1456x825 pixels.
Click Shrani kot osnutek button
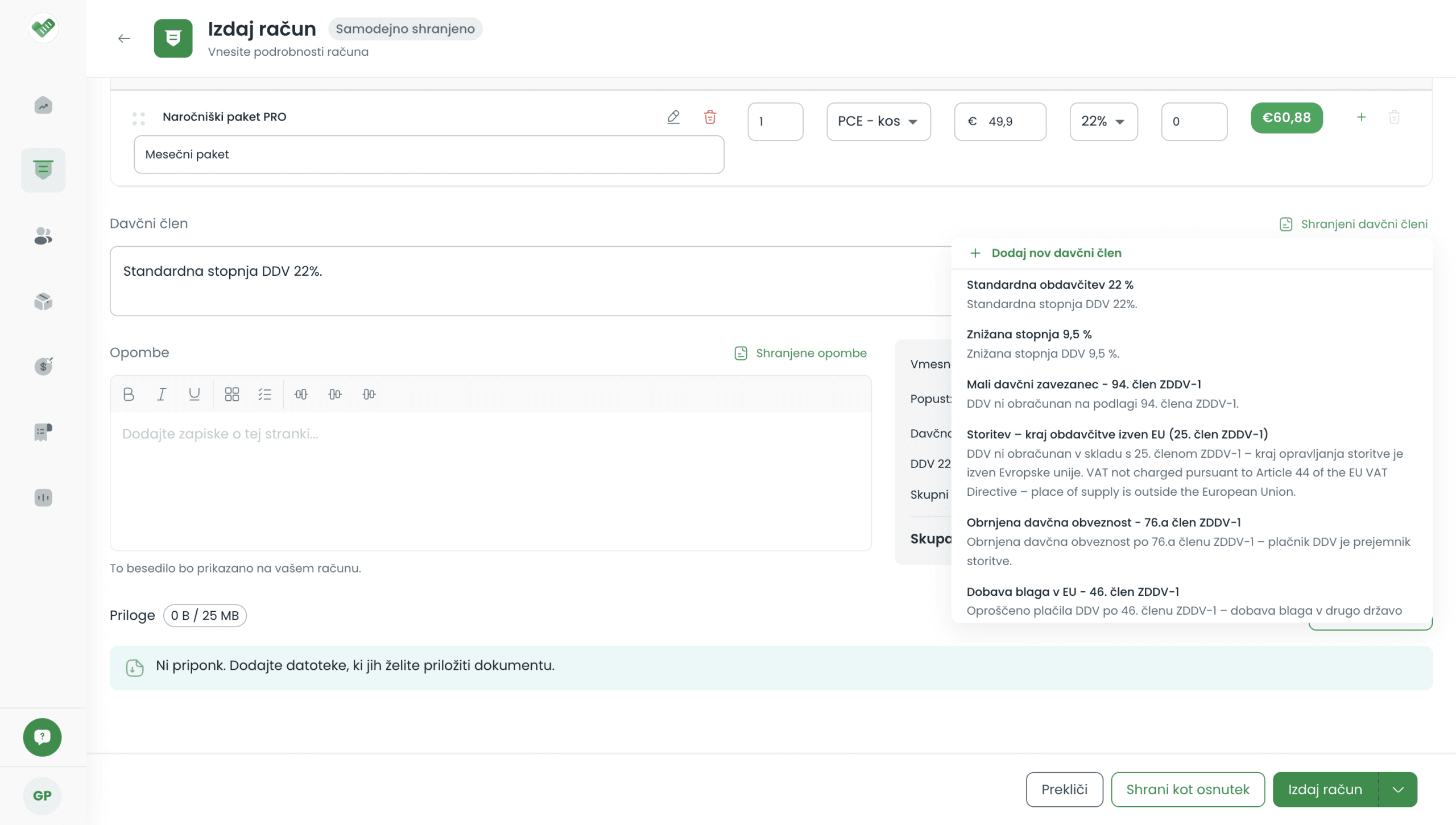point(1188,789)
